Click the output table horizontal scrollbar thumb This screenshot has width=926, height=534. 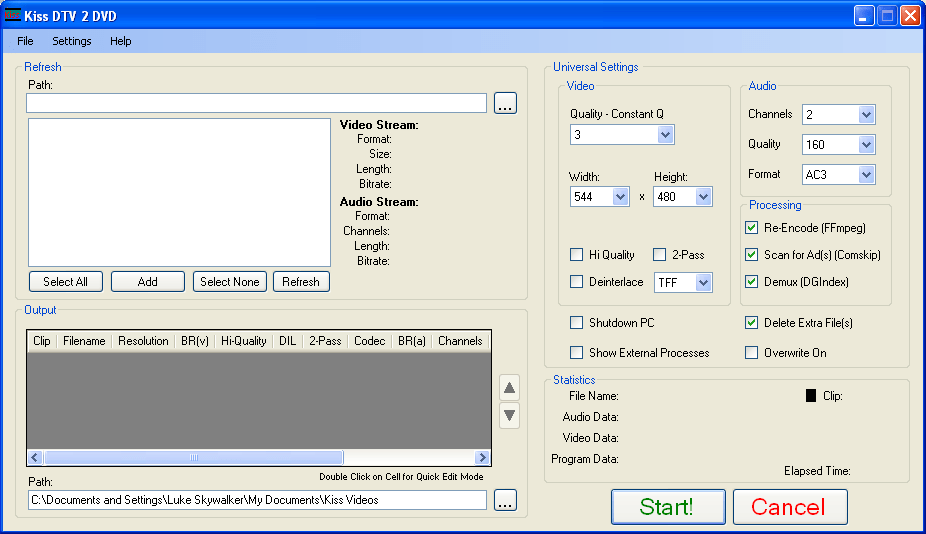pos(194,457)
